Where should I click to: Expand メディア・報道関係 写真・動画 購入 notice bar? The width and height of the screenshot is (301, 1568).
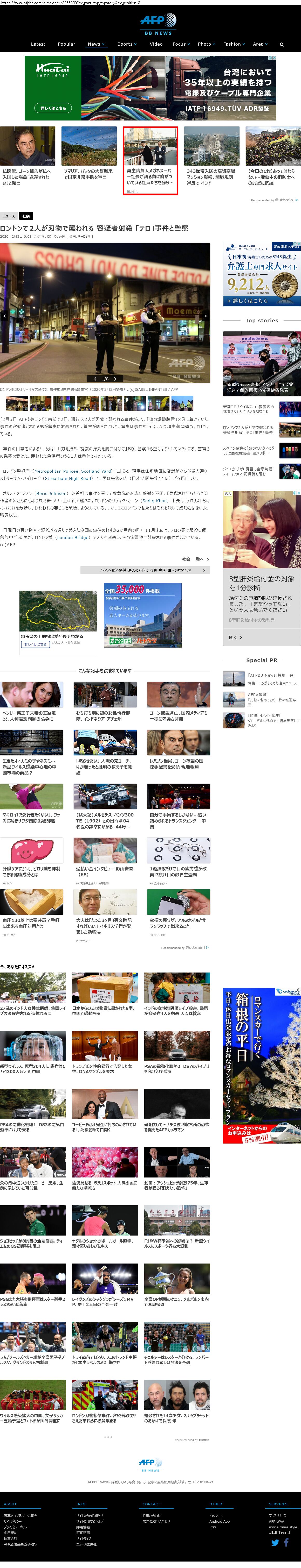[x=145, y=570]
